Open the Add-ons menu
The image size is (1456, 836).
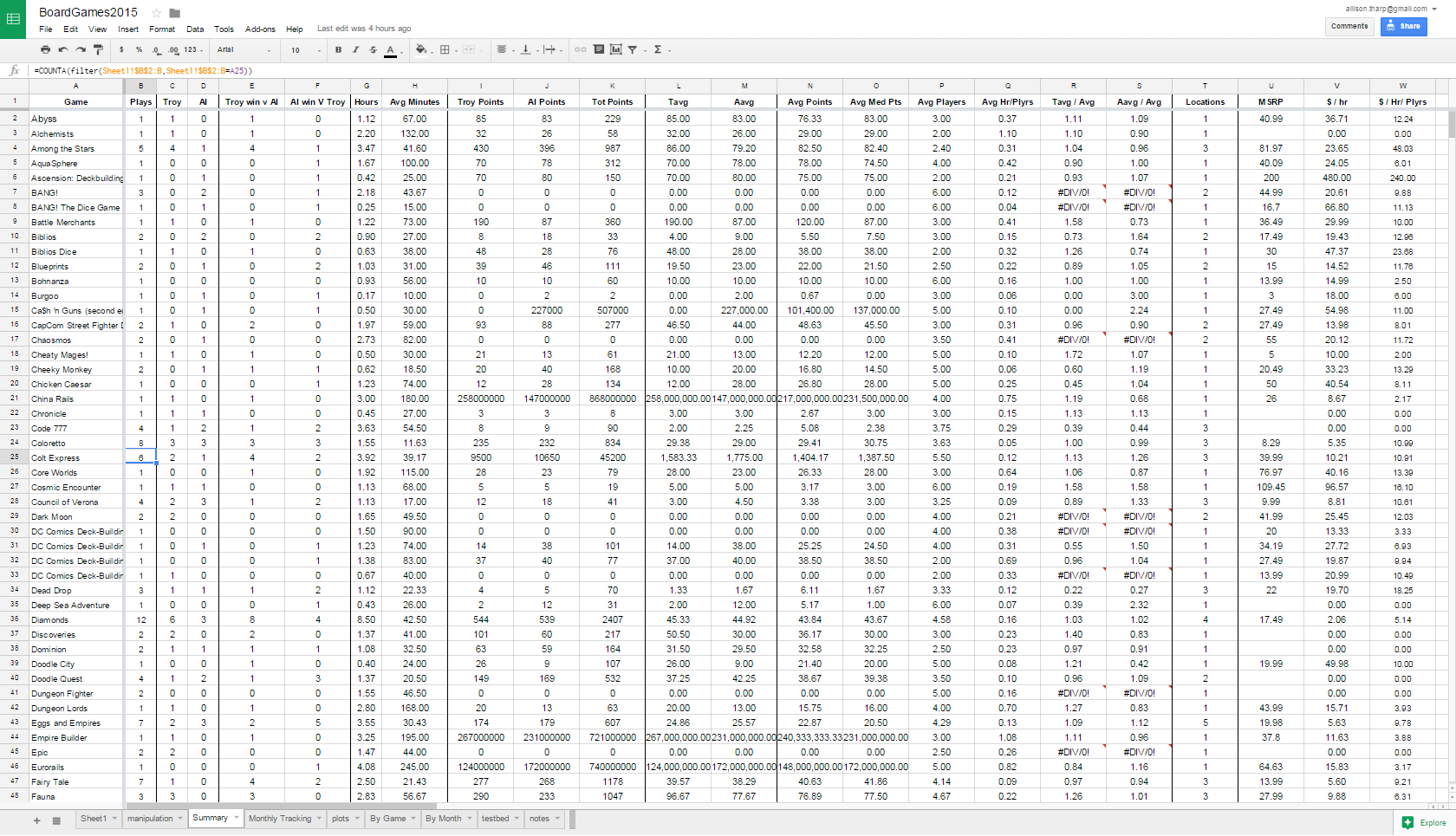pyautogui.click(x=260, y=29)
